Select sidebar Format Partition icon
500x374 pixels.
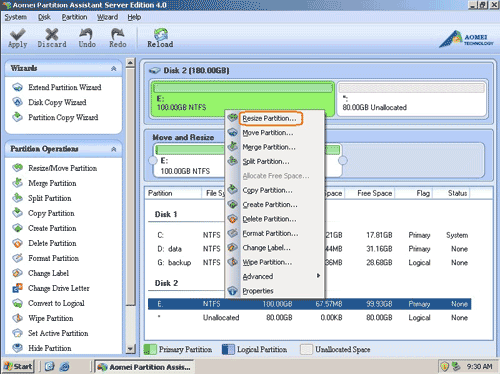pyautogui.click(x=17, y=258)
